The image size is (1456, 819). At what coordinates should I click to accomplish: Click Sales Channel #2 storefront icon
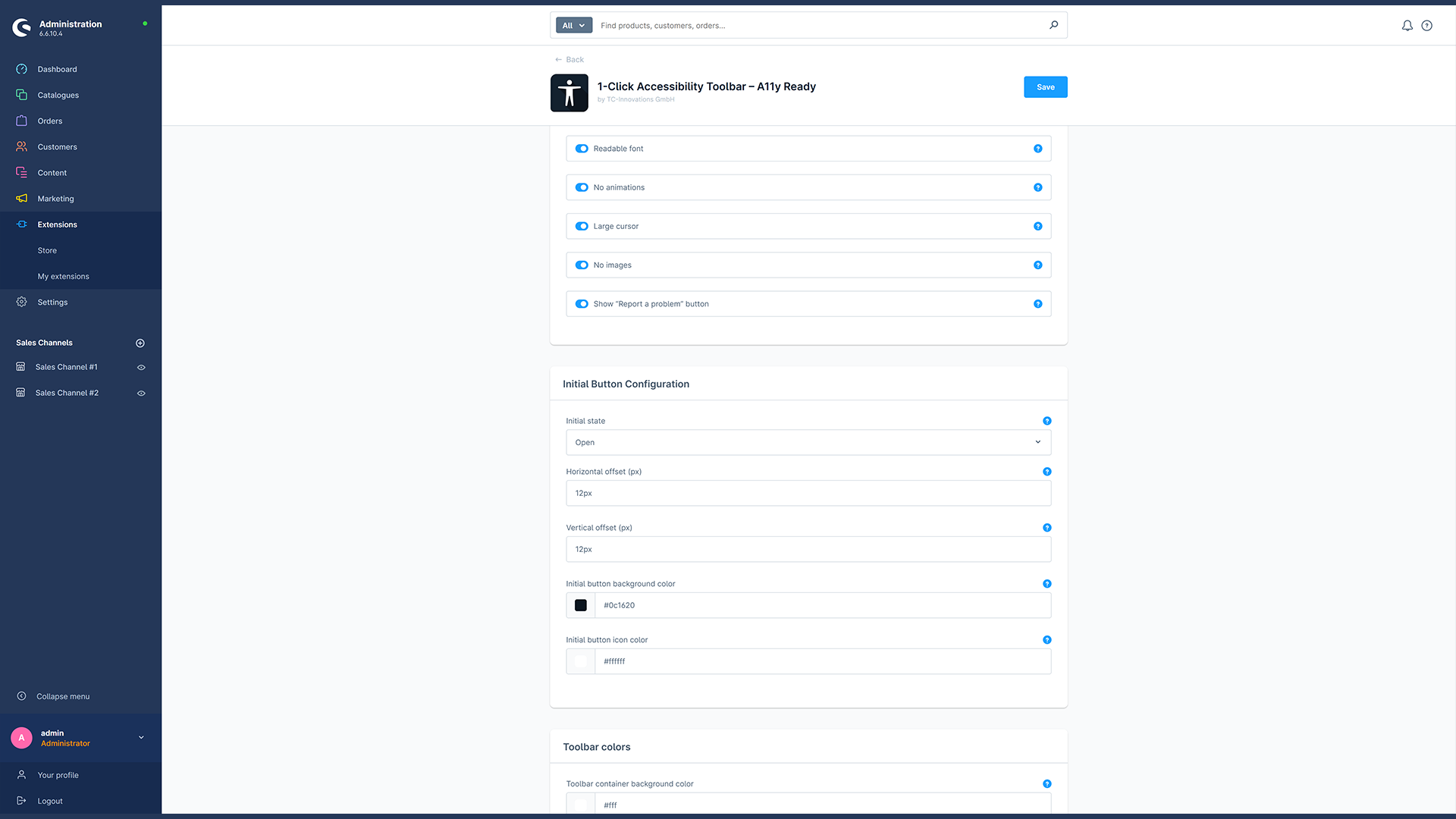point(20,393)
